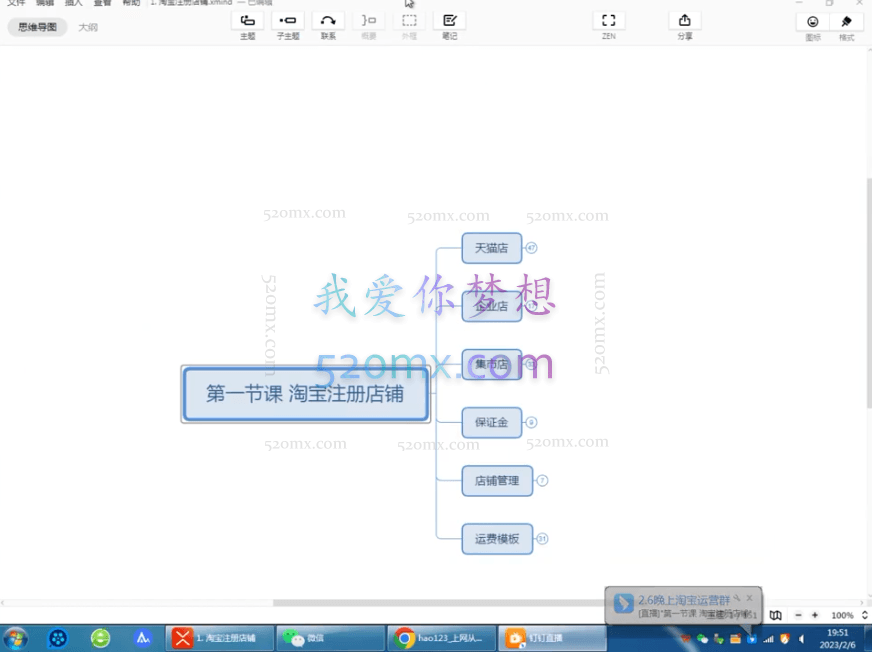The height and width of the screenshot is (652, 872).
Task: Toggle the map overview icon in status bar
Action: [x=775, y=615]
